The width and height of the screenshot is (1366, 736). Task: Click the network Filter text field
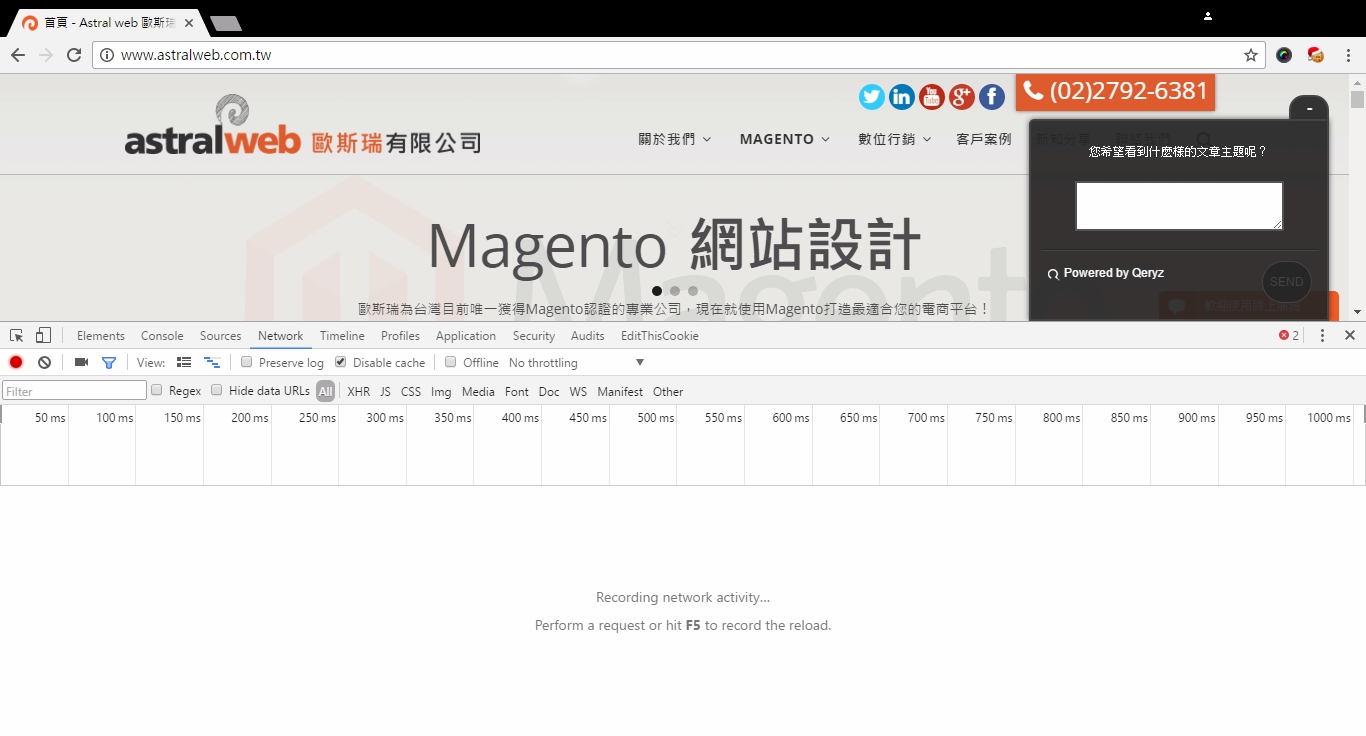pyautogui.click(x=75, y=391)
